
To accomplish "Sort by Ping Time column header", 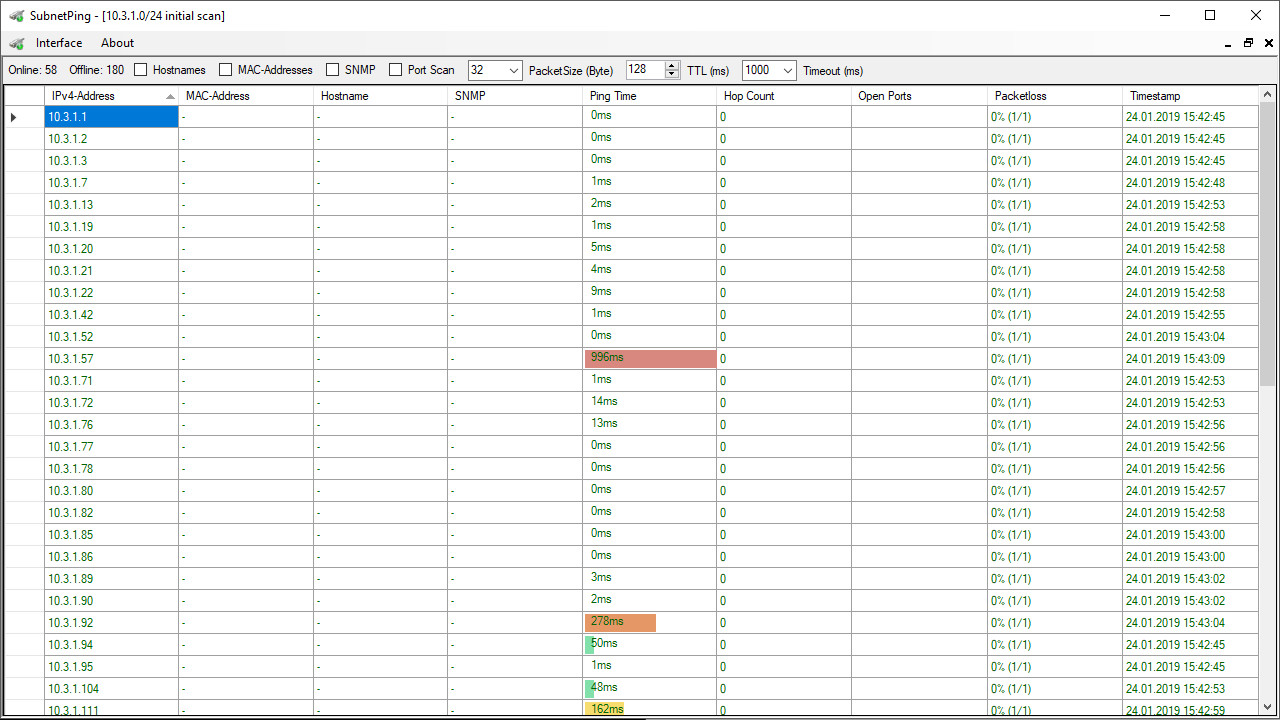I will pyautogui.click(x=649, y=96).
